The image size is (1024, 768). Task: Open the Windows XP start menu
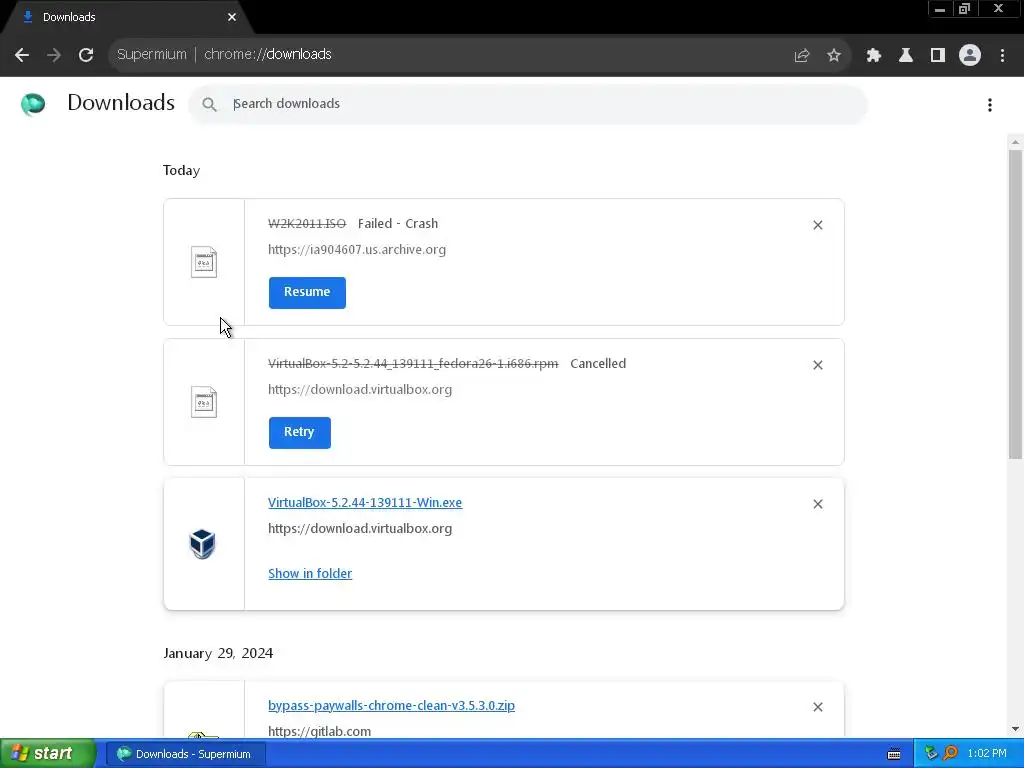[48, 754]
